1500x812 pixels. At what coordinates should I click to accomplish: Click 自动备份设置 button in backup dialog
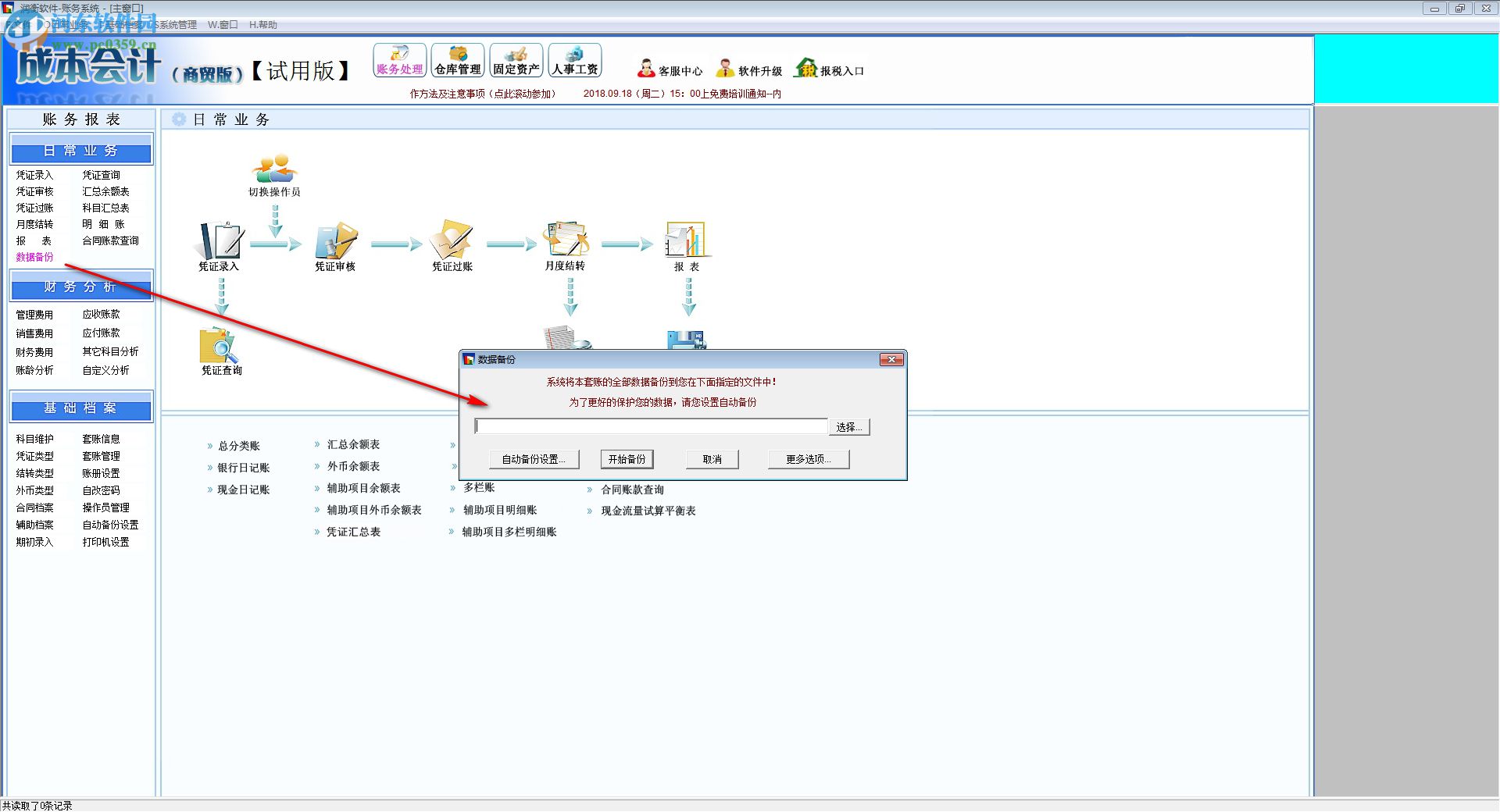click(x=534, y=459)
